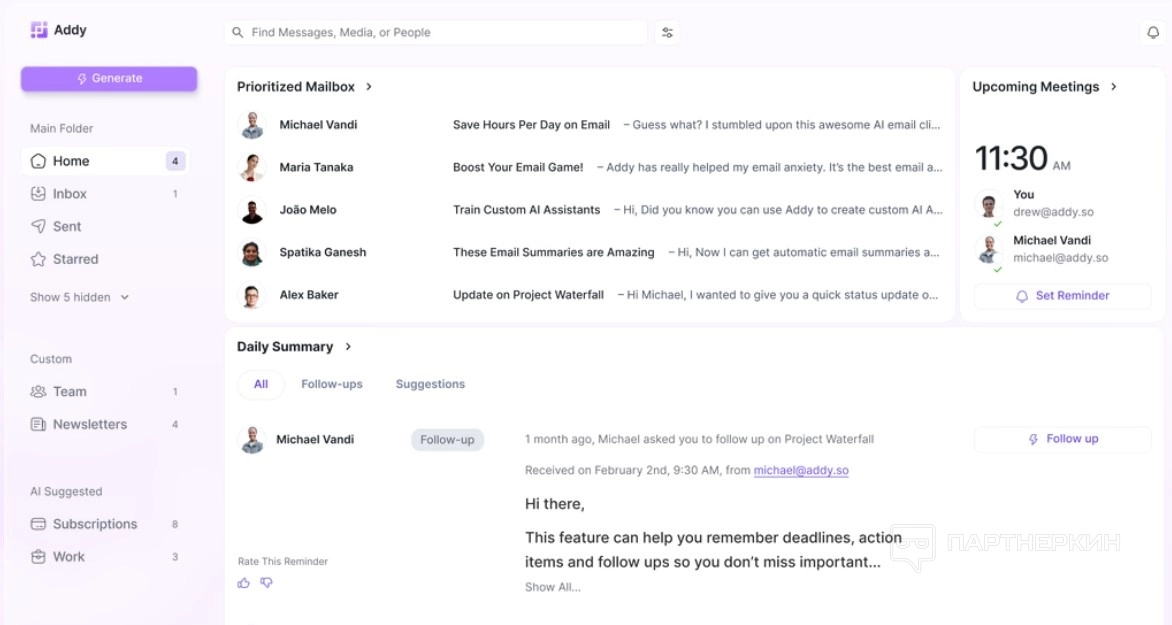
Task: Open the Subscriptions folder
Action: [x=95, y=524]
